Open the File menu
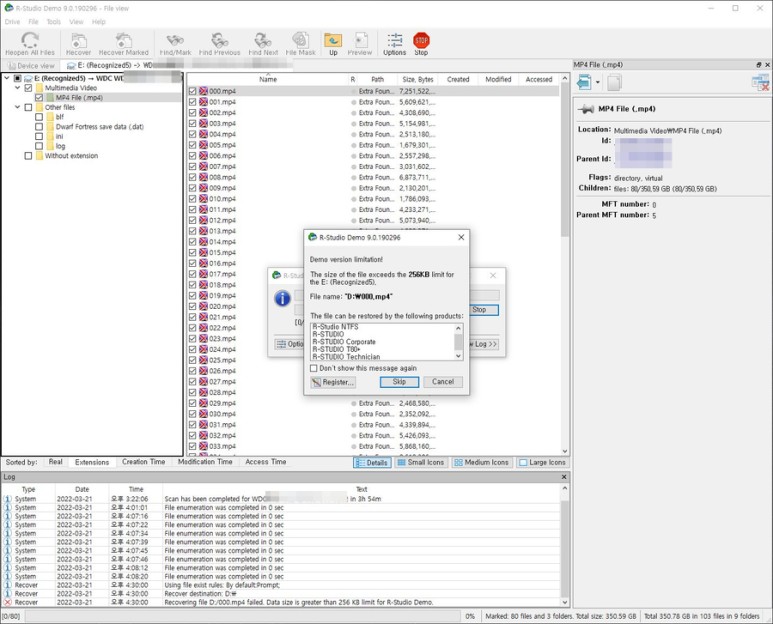The width and height of the screenshot is (773, 624). tap(33, 22)
